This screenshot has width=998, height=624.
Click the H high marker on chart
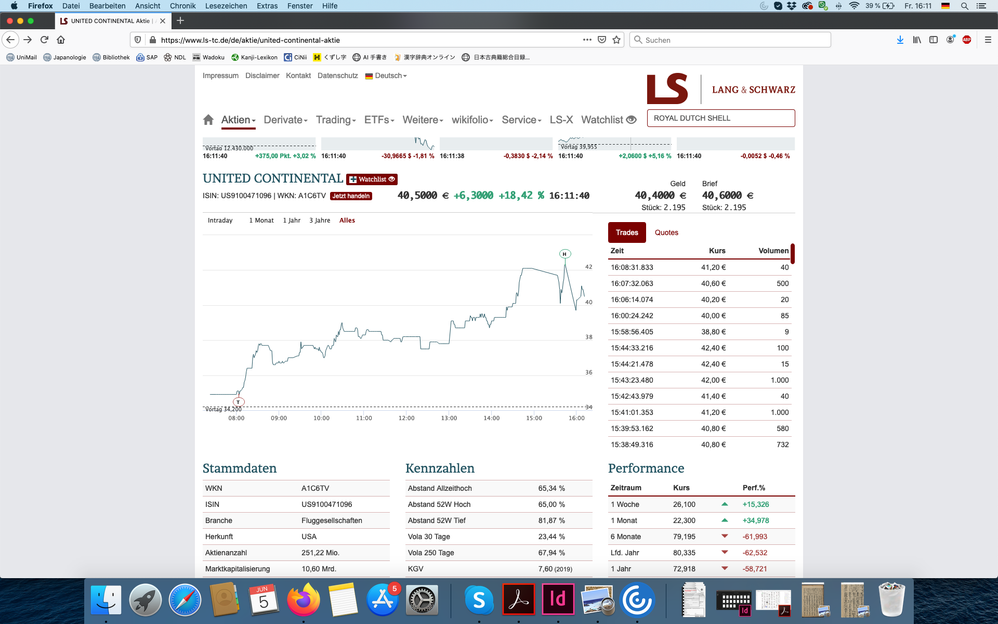[x=565, y=254]
